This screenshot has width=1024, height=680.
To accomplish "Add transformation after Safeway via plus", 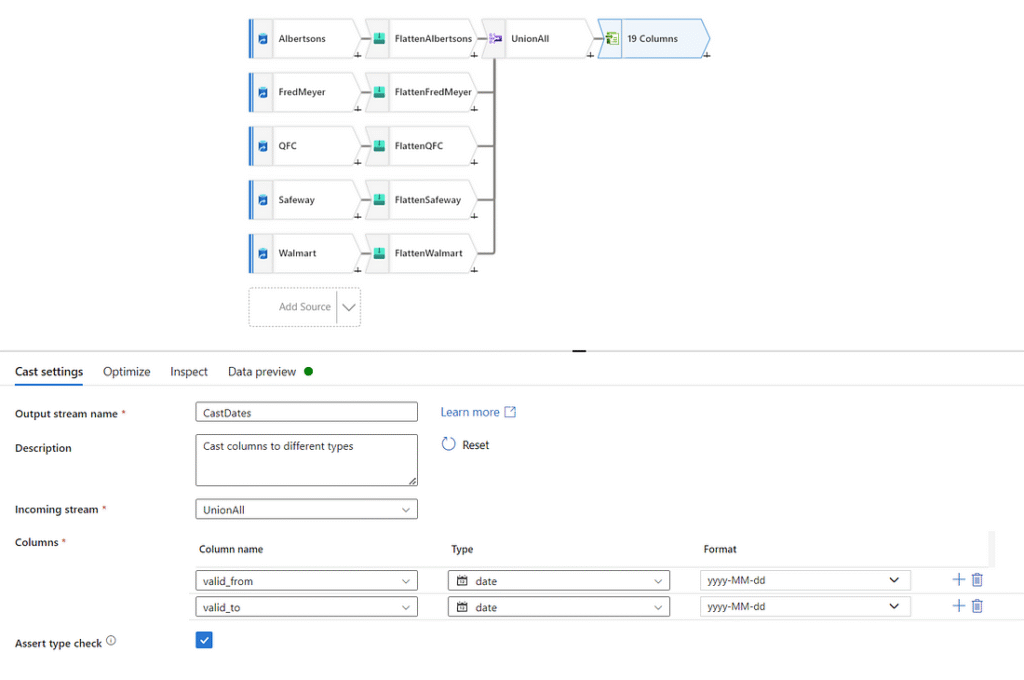I will [x=357, y=216].
